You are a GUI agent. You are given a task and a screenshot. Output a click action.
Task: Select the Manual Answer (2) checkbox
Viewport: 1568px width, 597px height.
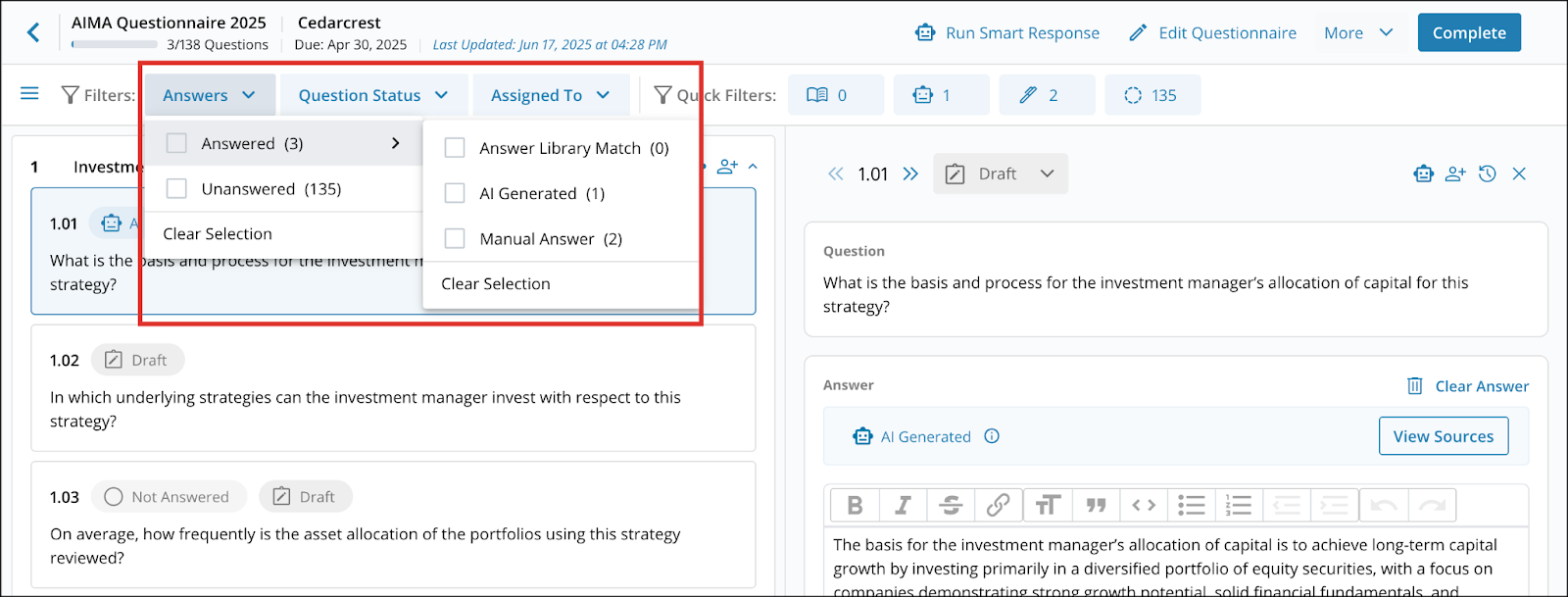coord(455,238)
